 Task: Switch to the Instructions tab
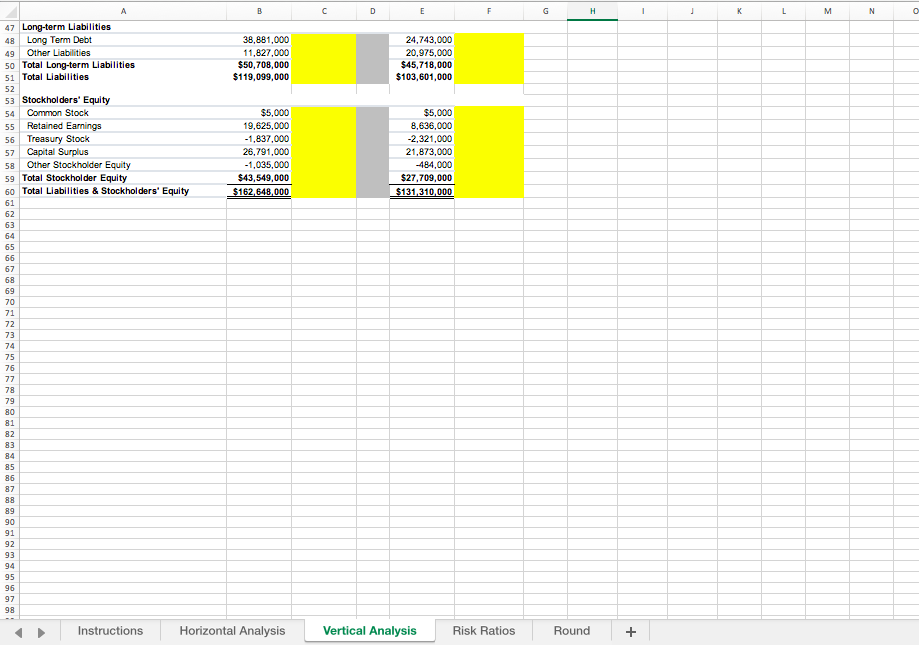click(x=110, y=630)
